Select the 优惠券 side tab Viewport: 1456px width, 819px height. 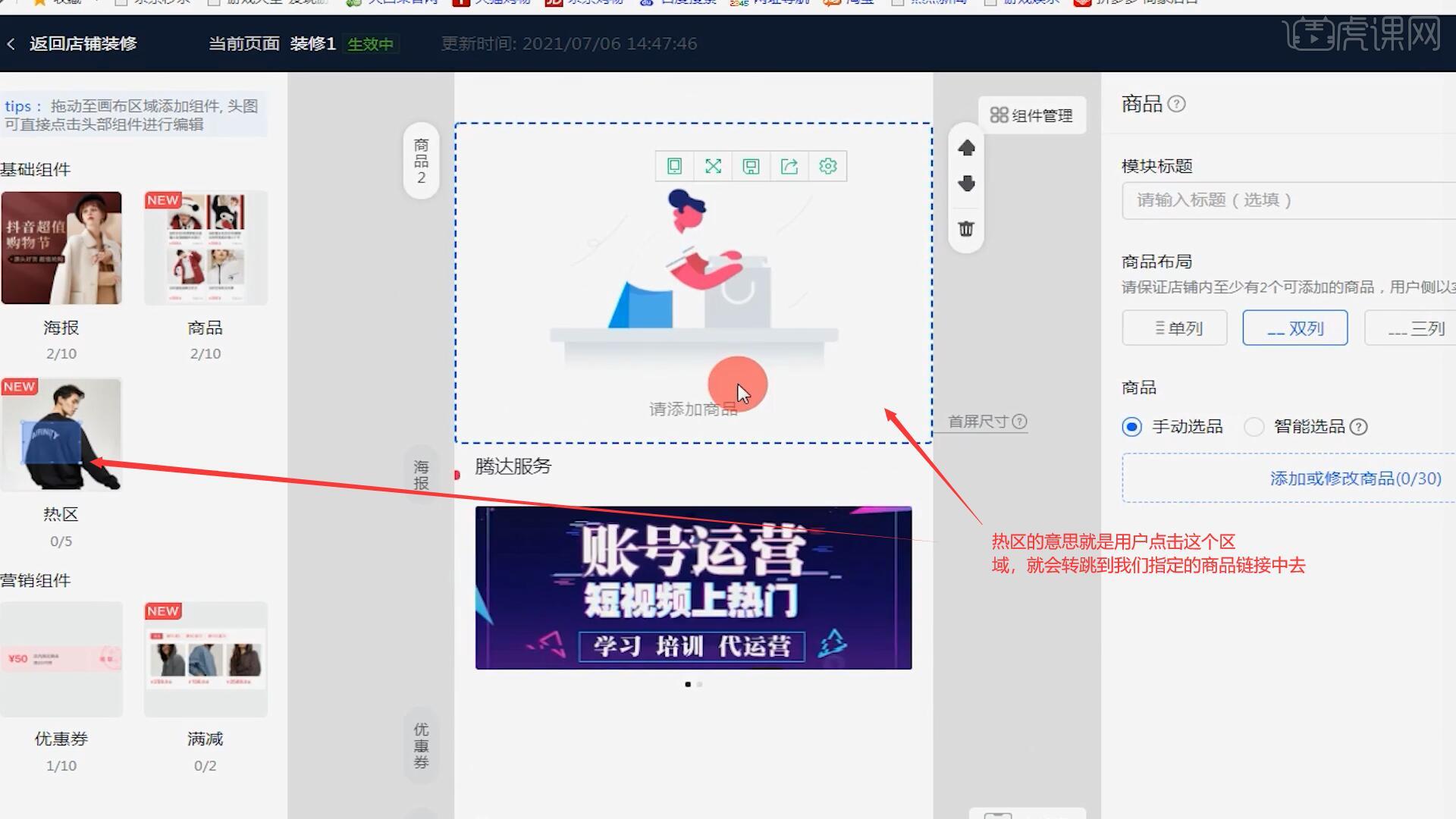tap(421, 745)
